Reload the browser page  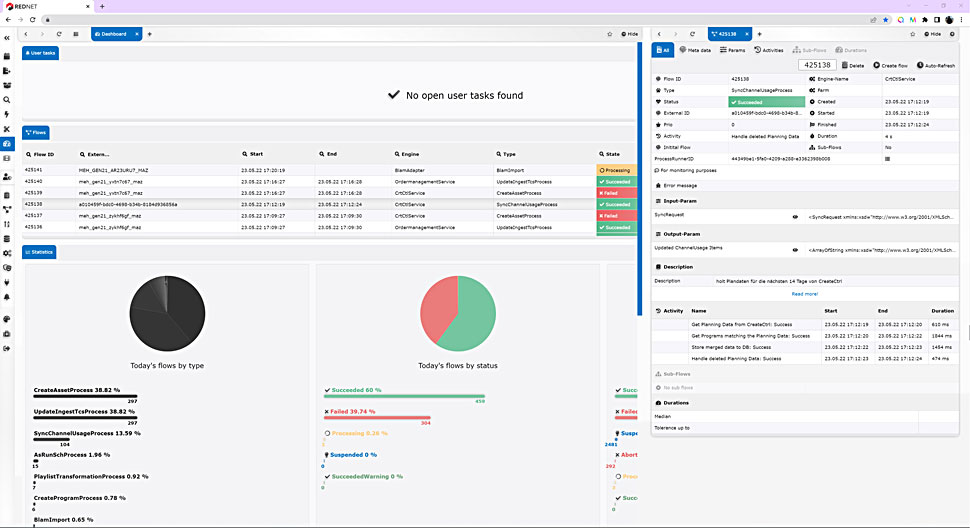32,19
